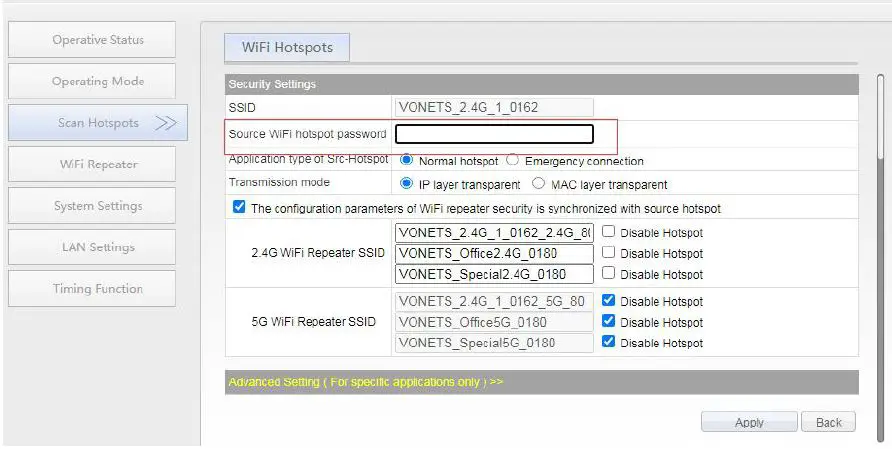Edit the VONETS_2.4G_1_0162_2.4G repeater SSID field
Viewport: 892px width, 449px height.
[494, 233]
